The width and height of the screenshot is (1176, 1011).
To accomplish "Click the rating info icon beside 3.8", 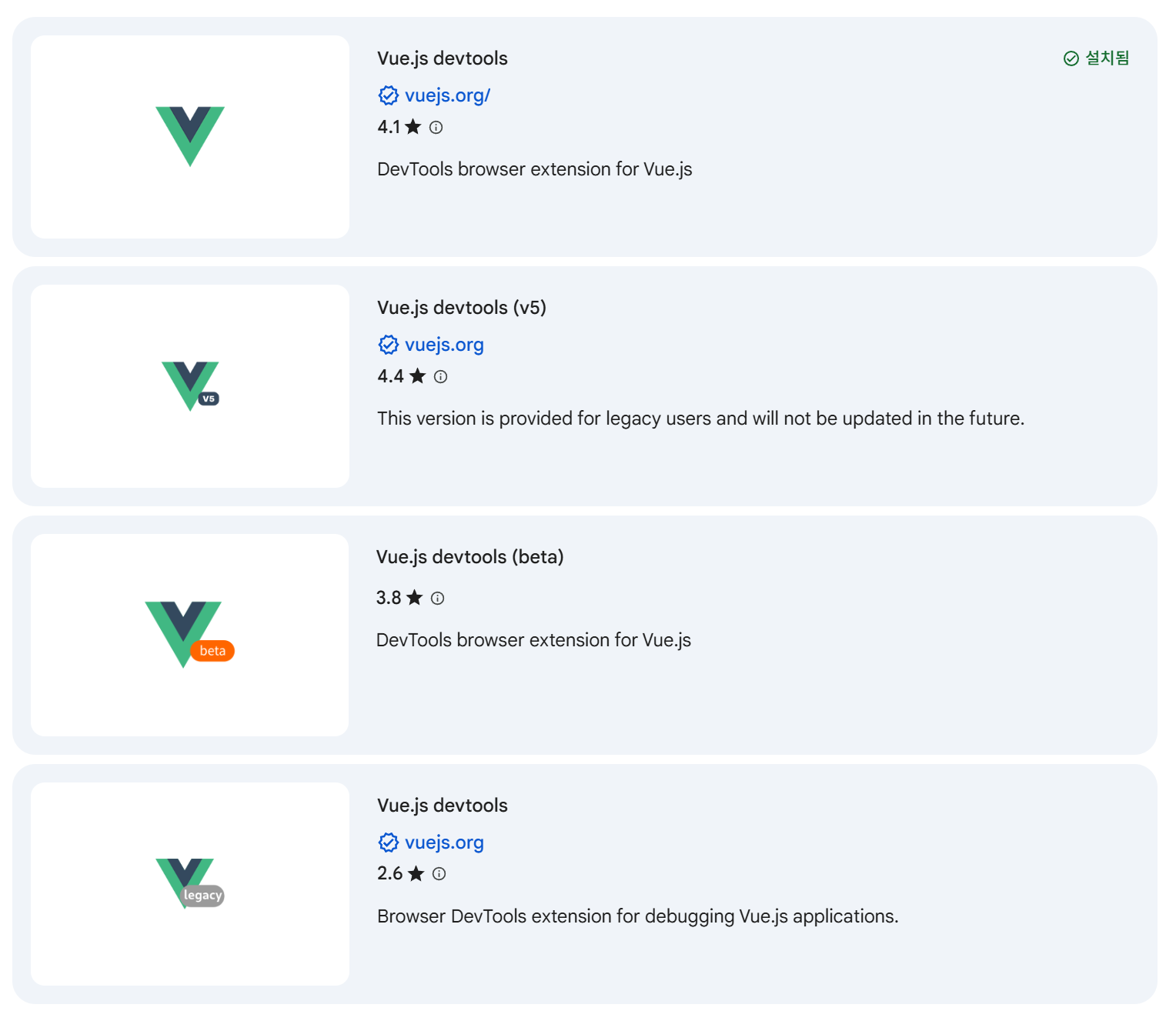I will point(437,599).
